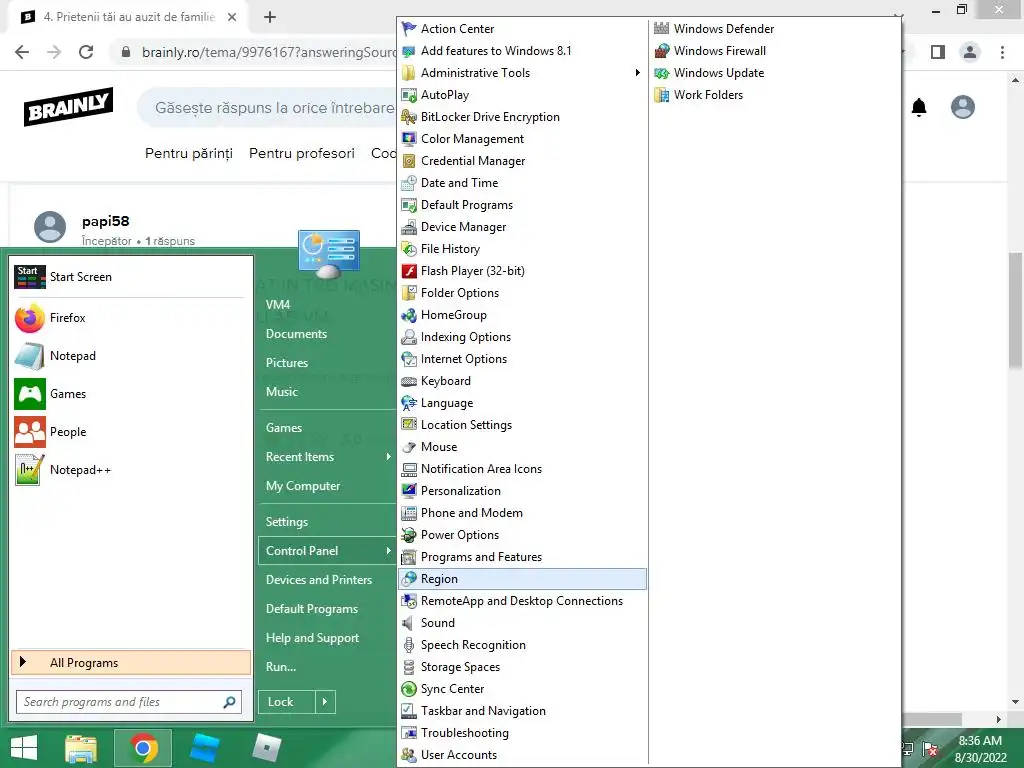
Task: Launch Firefox from the Start menu
Action: tap(131, 318)
